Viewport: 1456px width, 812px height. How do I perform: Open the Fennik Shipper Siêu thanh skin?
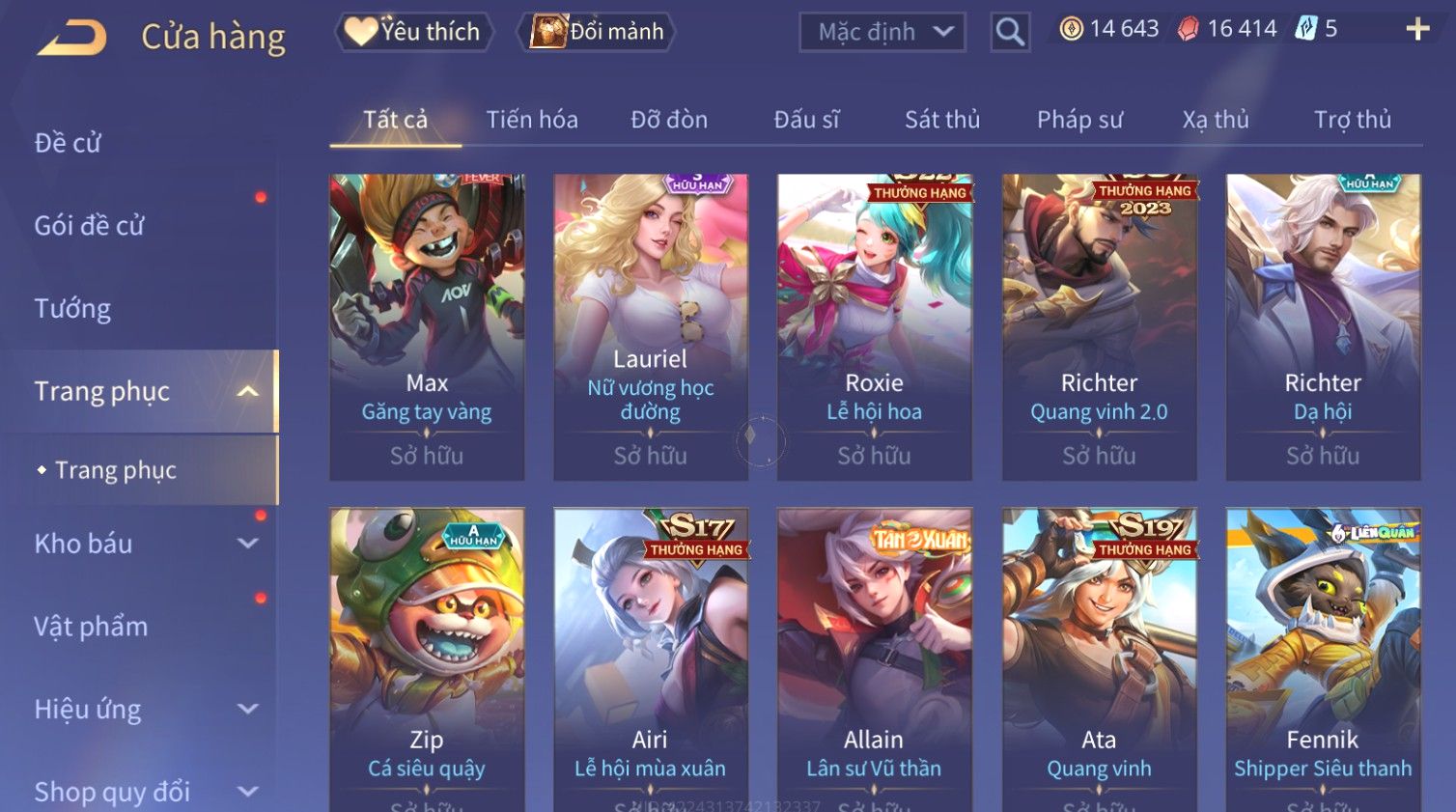coord(1323,659)
